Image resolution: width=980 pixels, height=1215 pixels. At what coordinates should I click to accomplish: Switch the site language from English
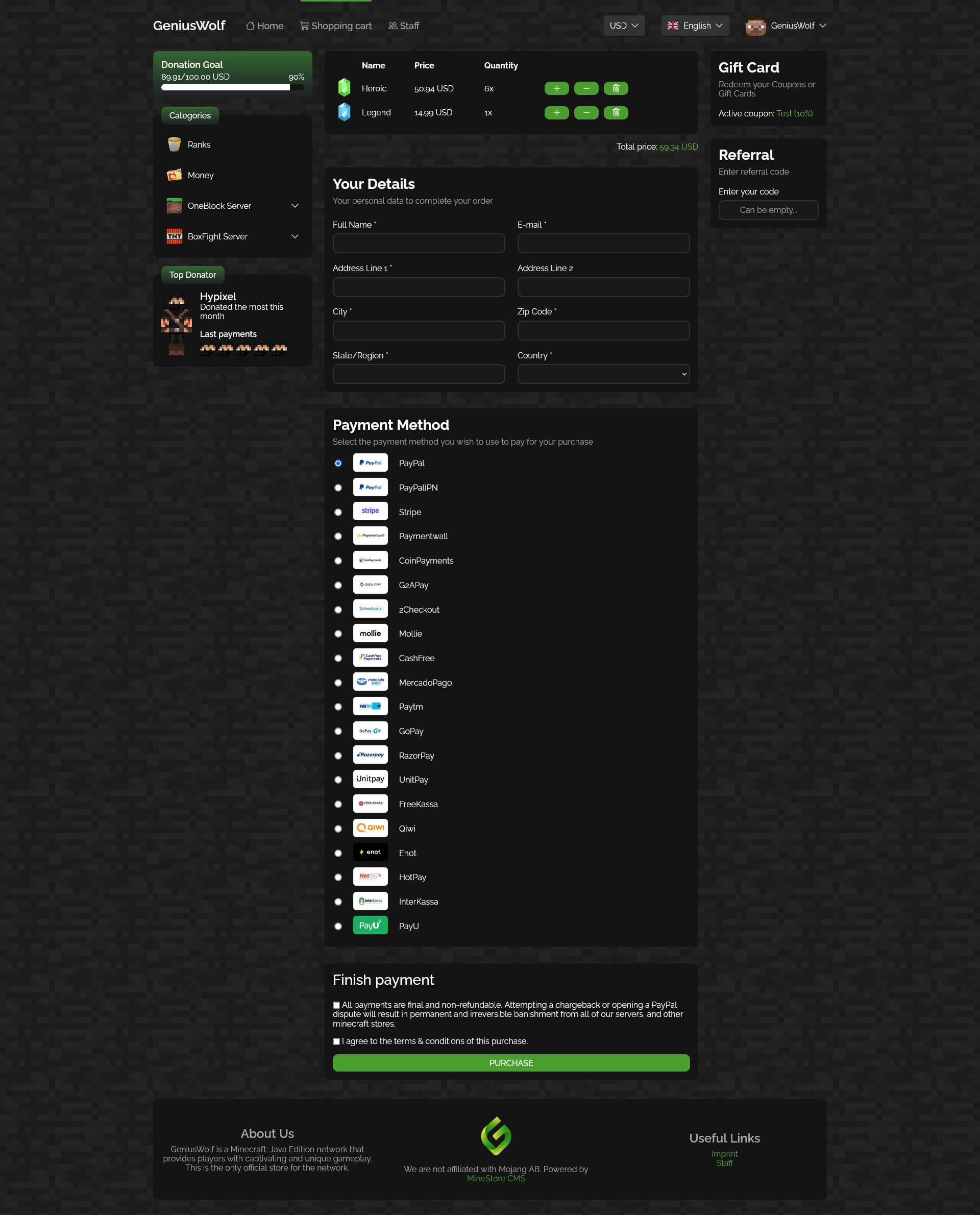pos(694,26)
